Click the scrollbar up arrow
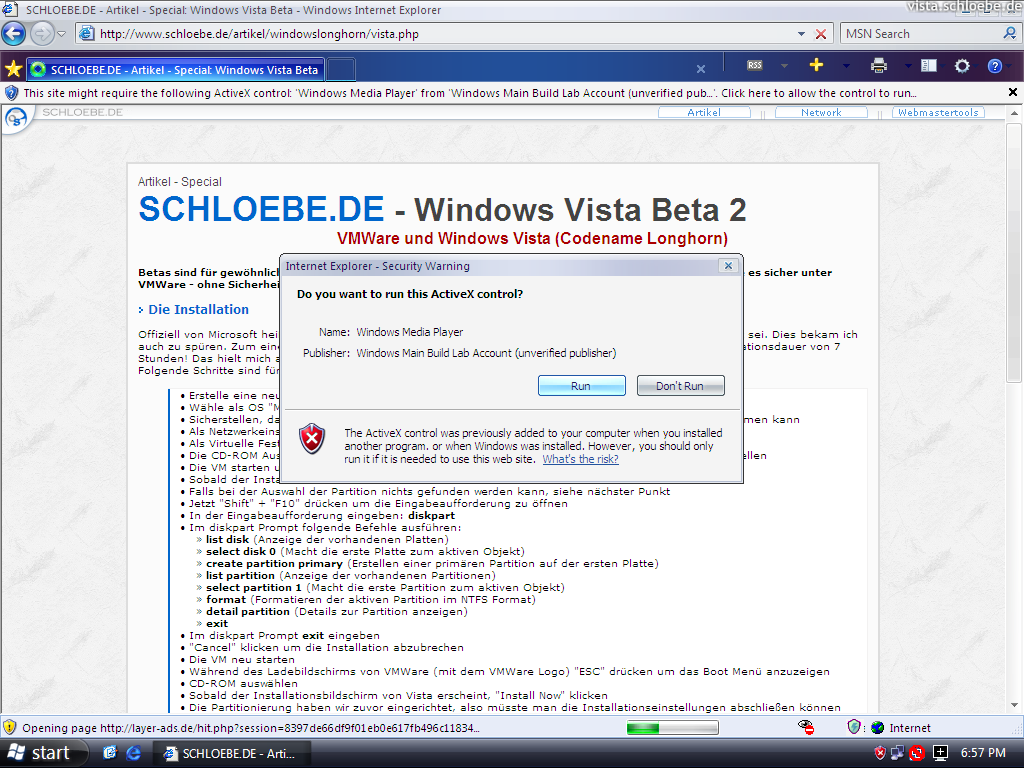 click(x=1014, y=113)
